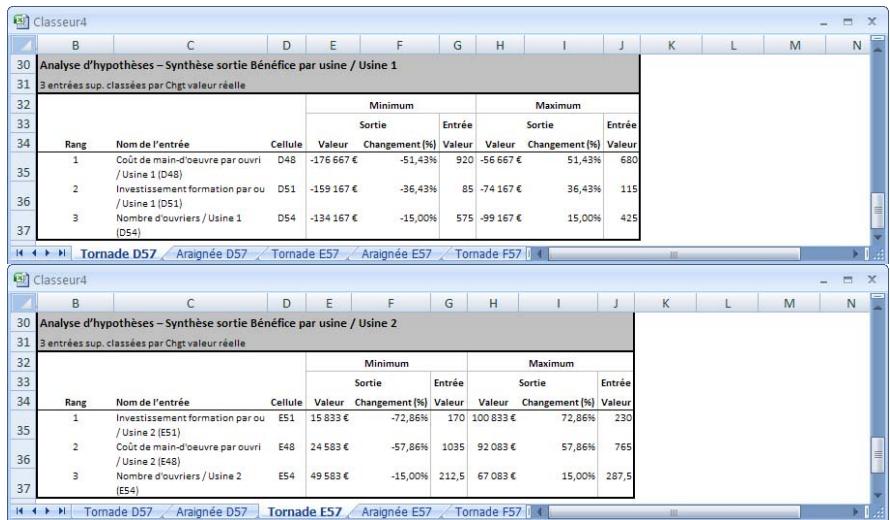This screenshot has width=890, height=520.
Task: Click 'Minimum' header in top window
Action: click(x=391, y=105)
